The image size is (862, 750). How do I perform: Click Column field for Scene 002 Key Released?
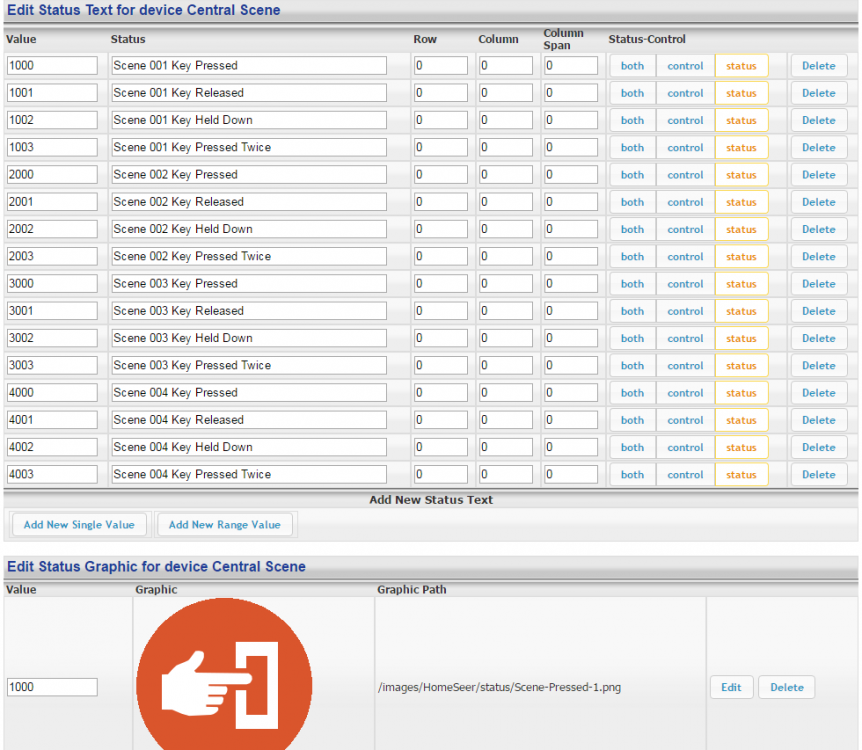505,202
